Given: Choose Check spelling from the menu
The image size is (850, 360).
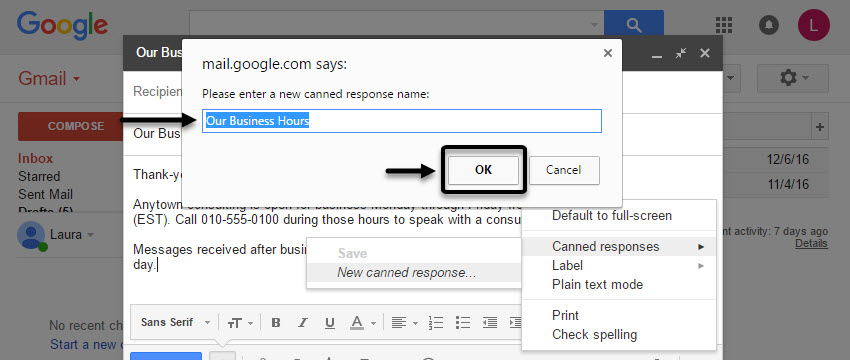Looking at the screenshot, I should pos(619,335).
